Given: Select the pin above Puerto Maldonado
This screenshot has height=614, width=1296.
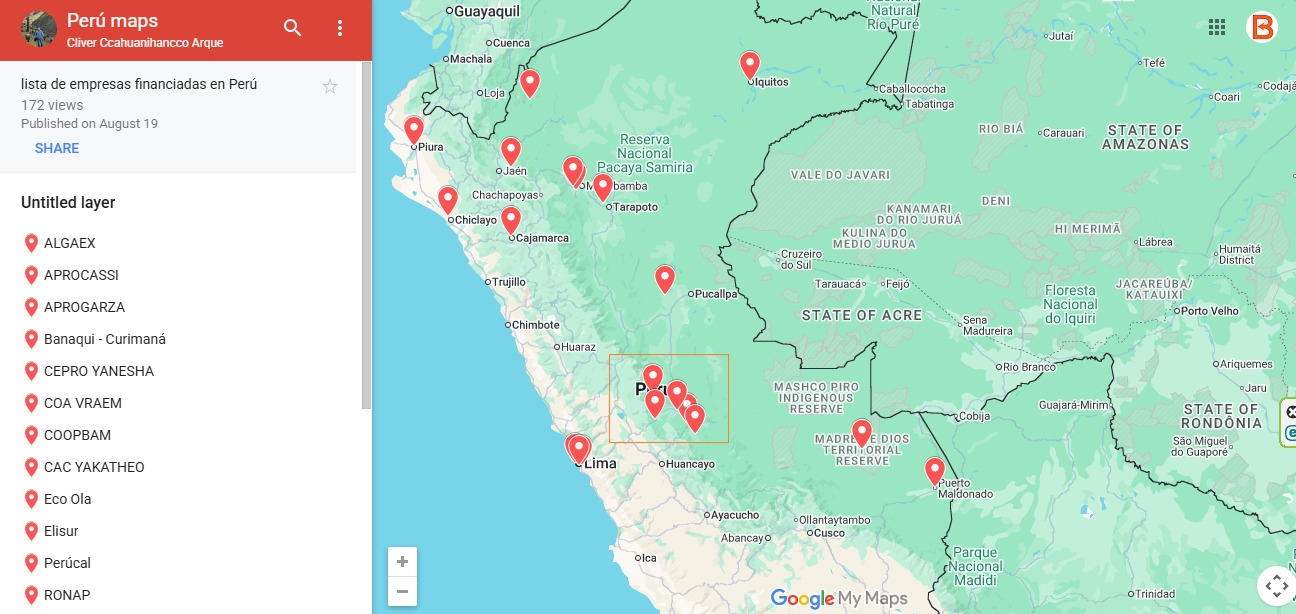Looking at the screenshot, I should tap(935, 470).
